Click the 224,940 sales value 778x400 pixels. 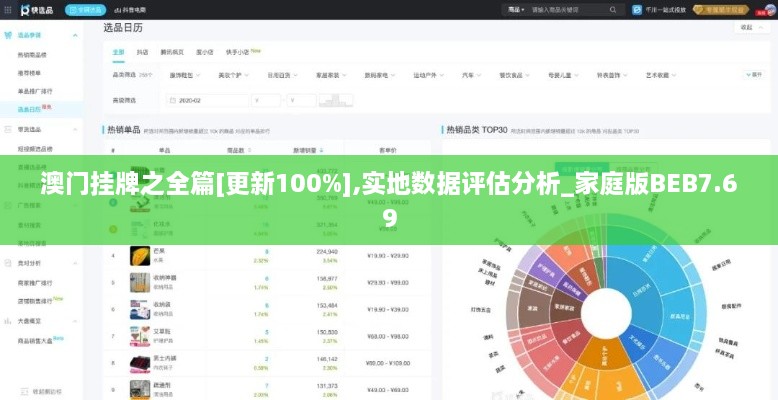(327, 252)
